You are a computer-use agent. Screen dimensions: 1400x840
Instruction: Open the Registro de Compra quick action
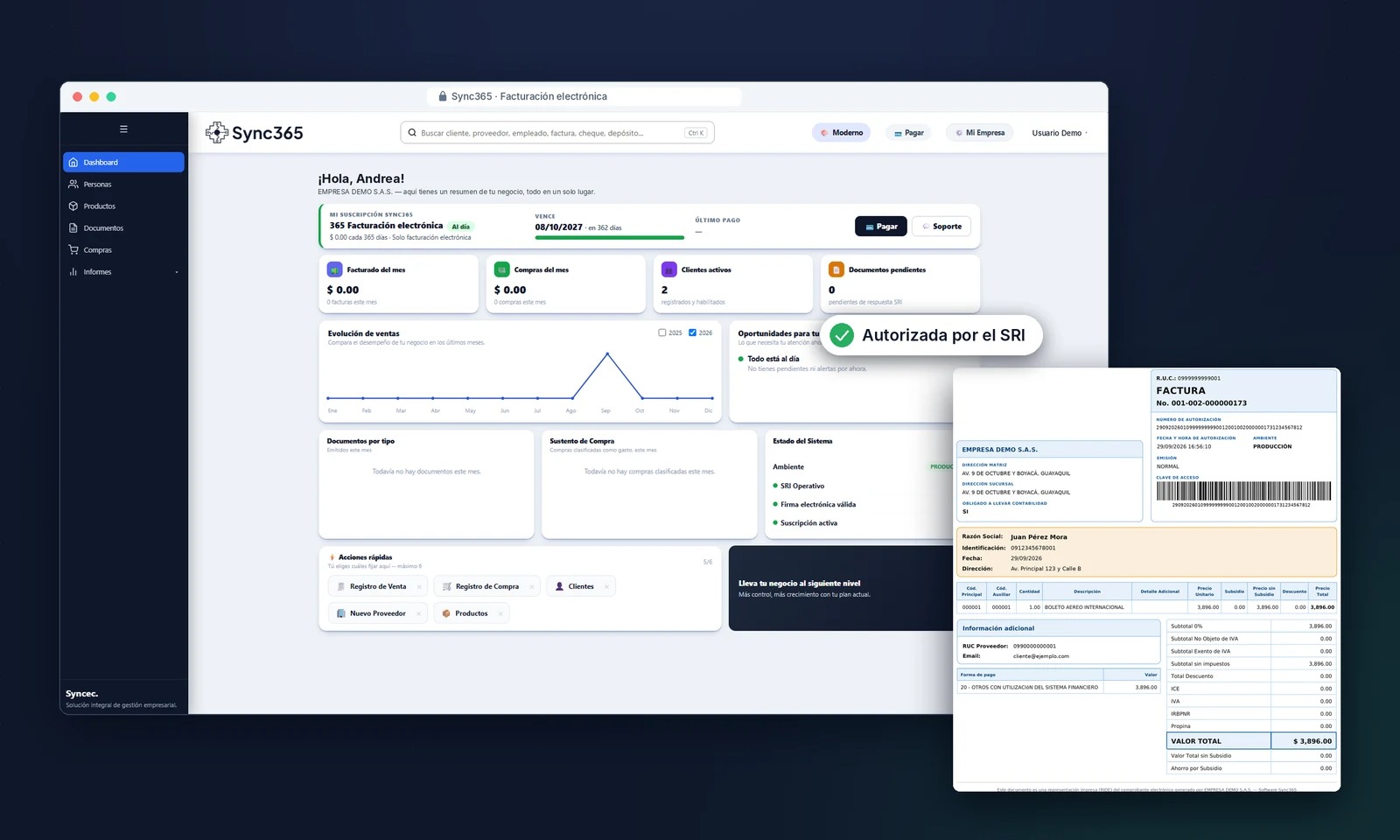tap(486, 587)
